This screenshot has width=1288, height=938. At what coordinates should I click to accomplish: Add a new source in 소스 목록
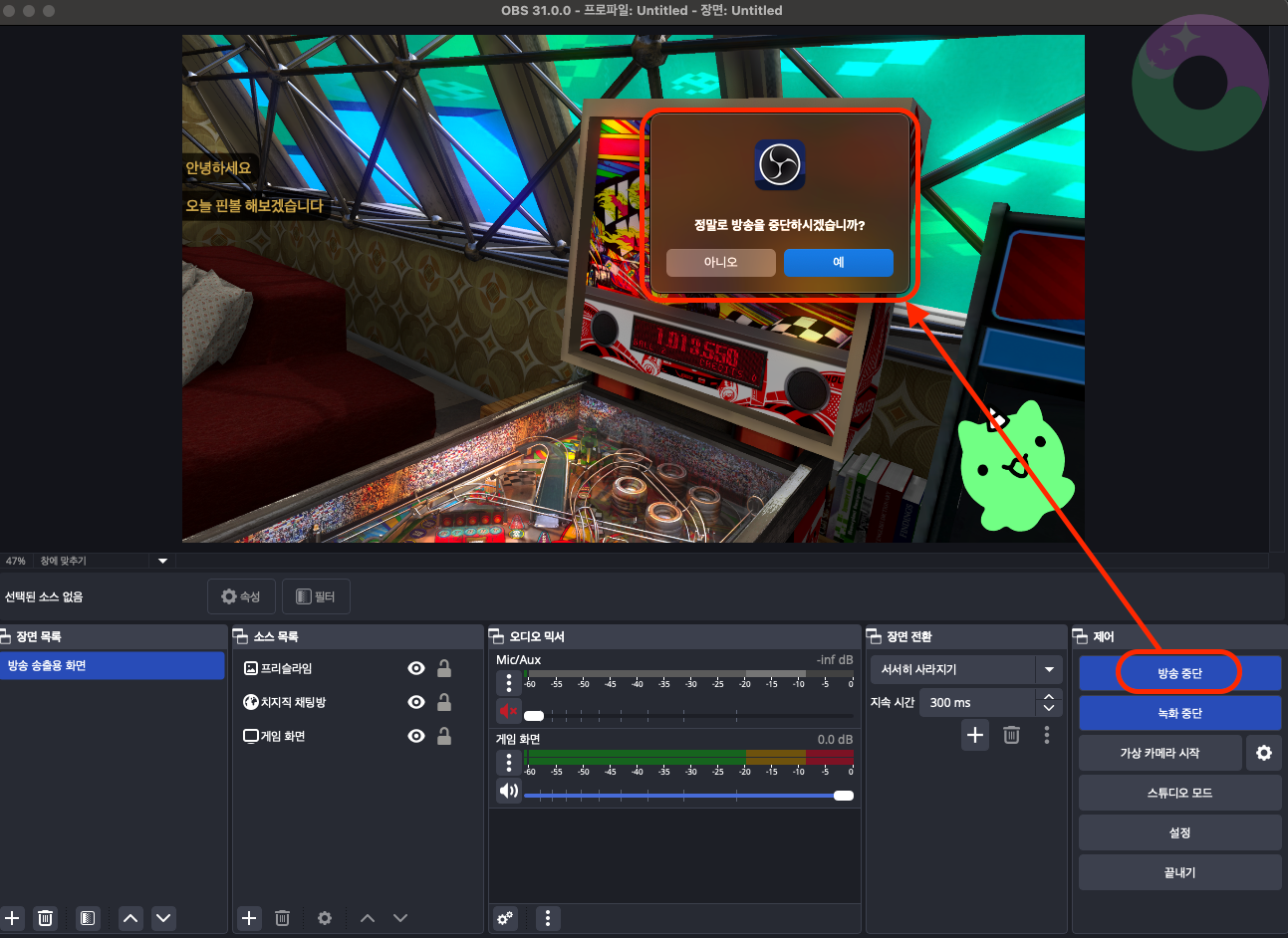coord(249,918)
